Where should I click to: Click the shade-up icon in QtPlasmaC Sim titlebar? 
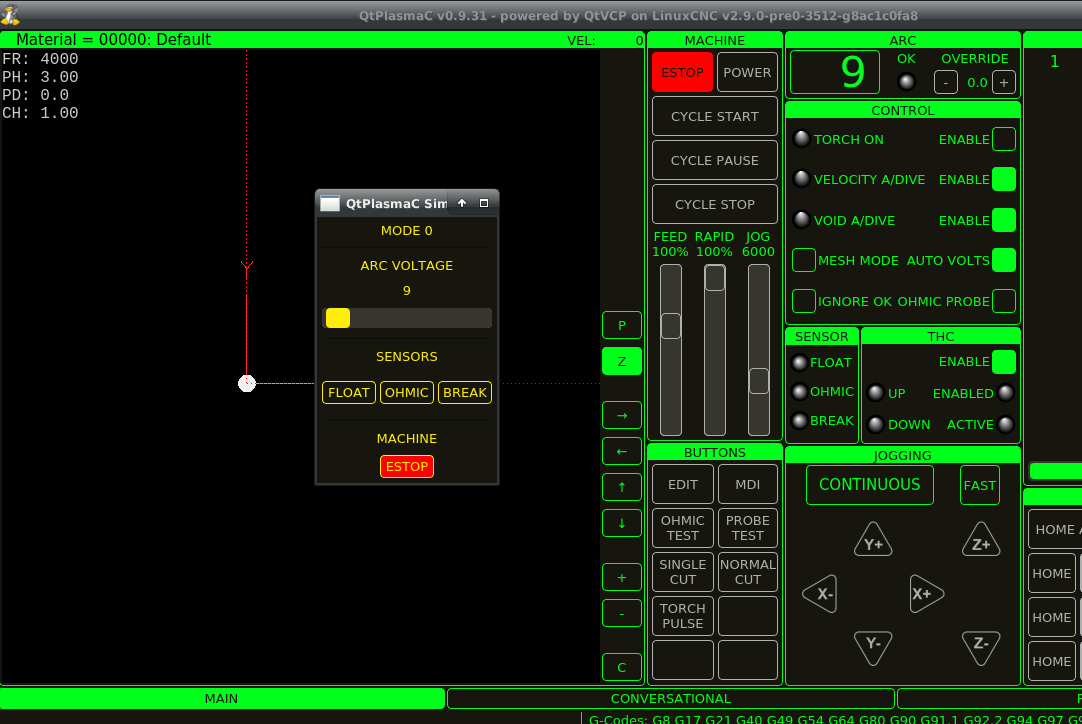(462, 203)
